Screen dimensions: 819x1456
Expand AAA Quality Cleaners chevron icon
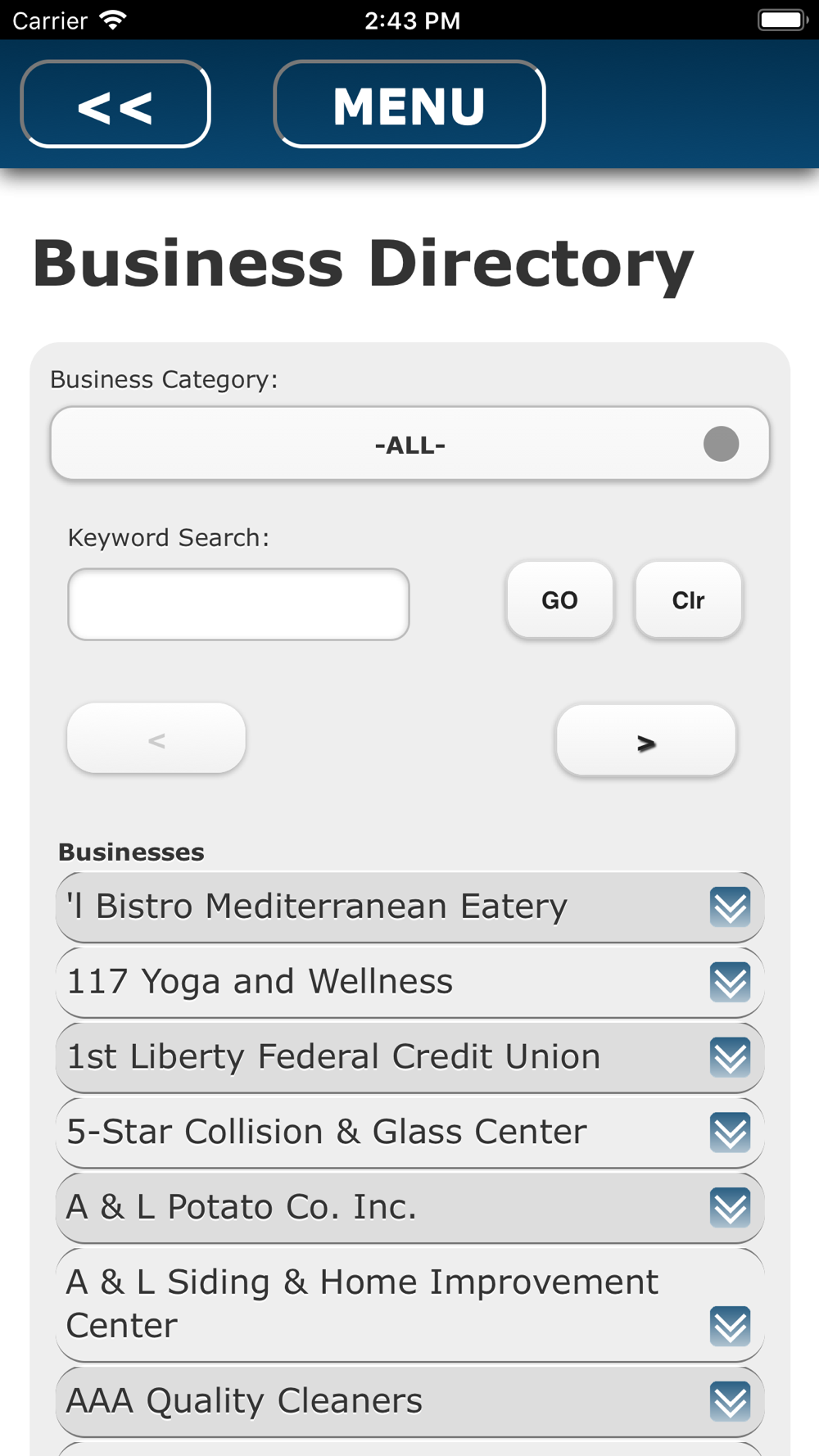point(730,1401)
